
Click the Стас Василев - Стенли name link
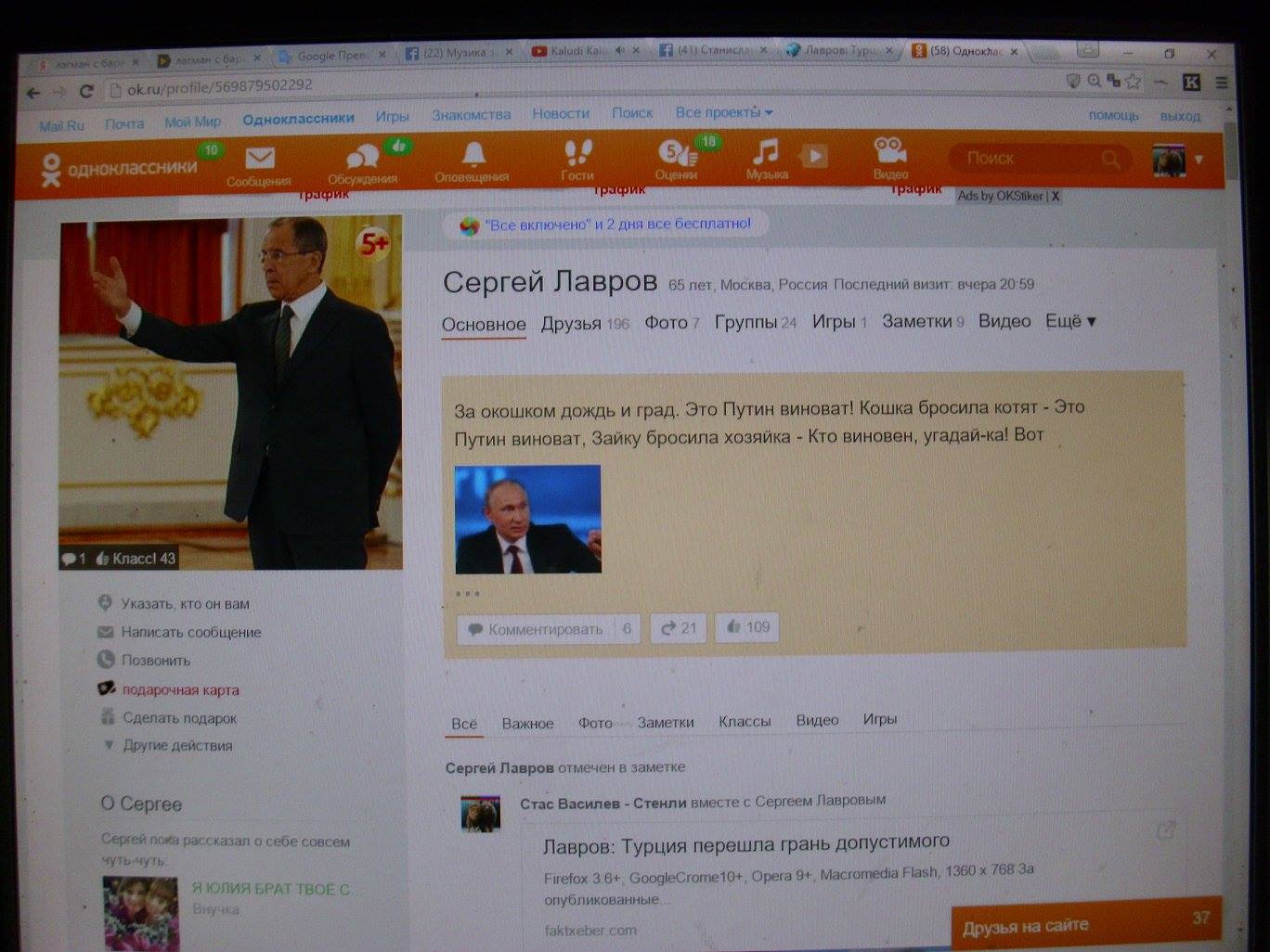point(603,803)
